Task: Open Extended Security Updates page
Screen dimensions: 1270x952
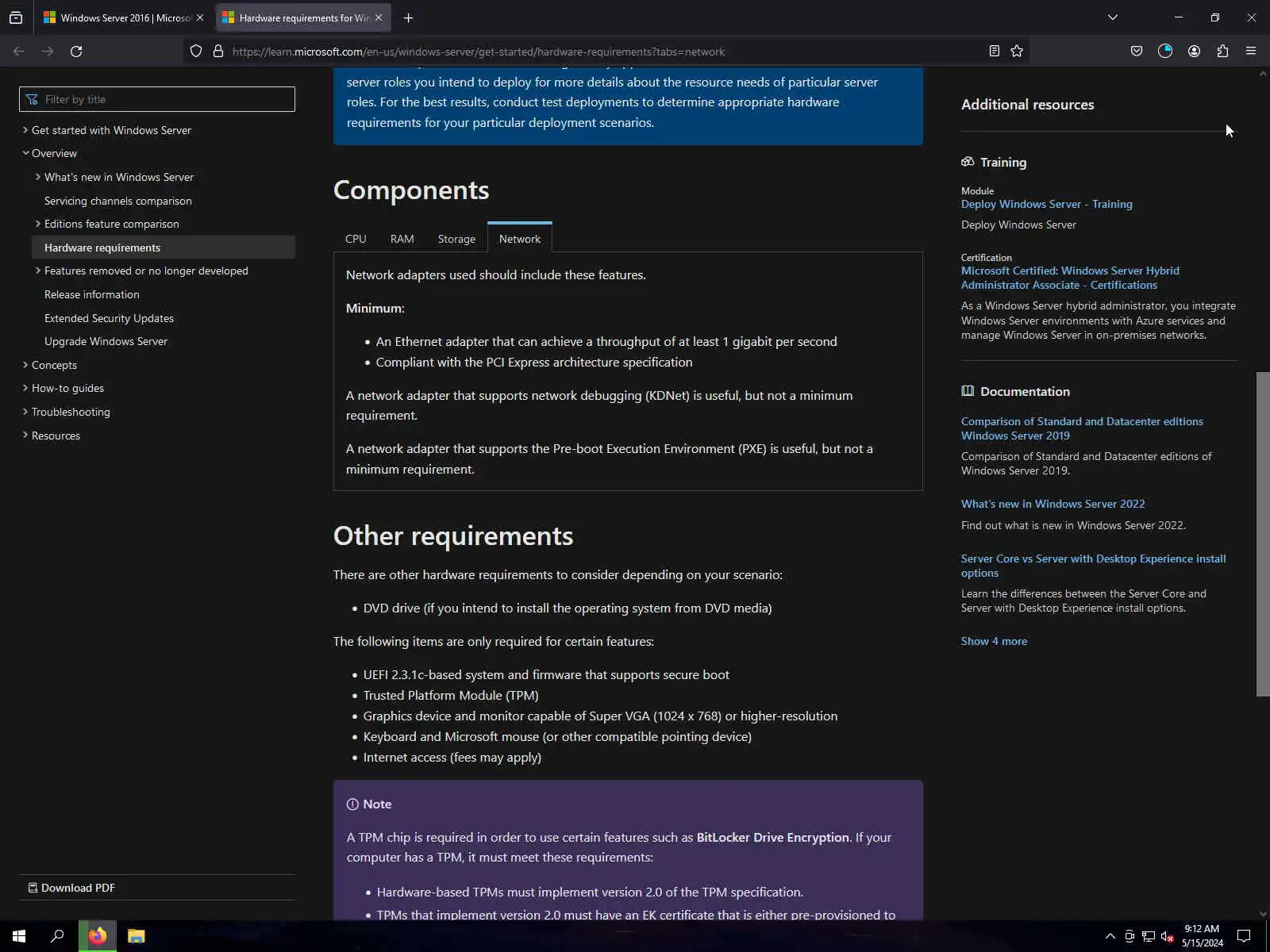Action: tap(109, 318)
